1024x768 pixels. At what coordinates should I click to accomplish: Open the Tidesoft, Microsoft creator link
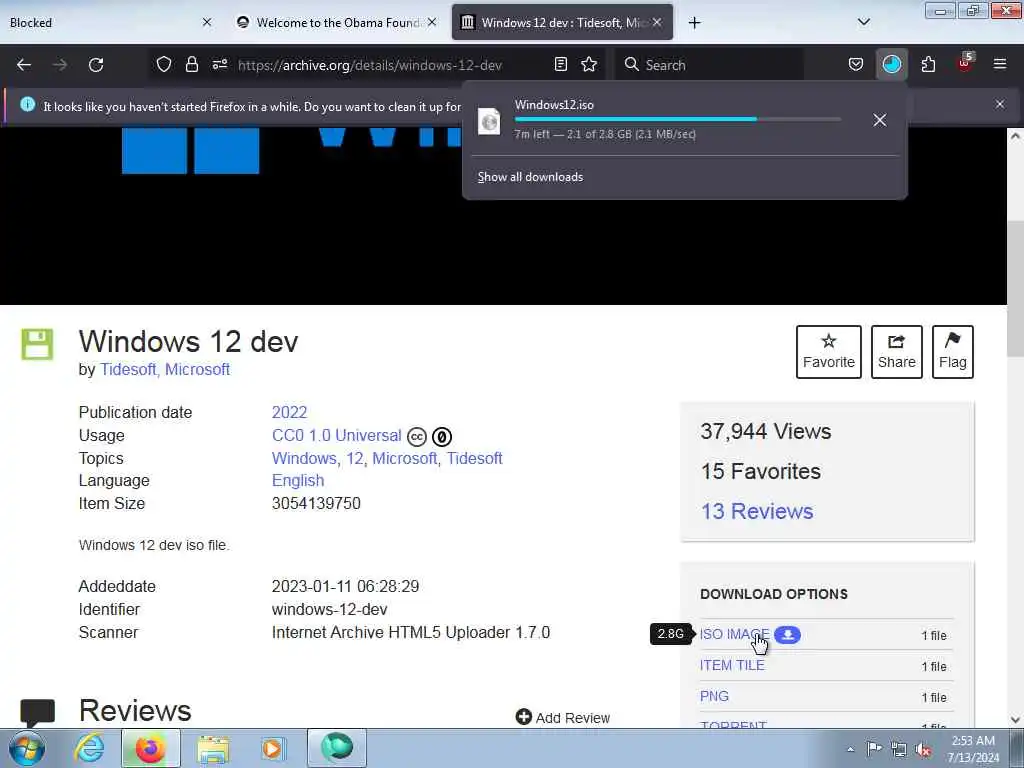click(165, 370)
